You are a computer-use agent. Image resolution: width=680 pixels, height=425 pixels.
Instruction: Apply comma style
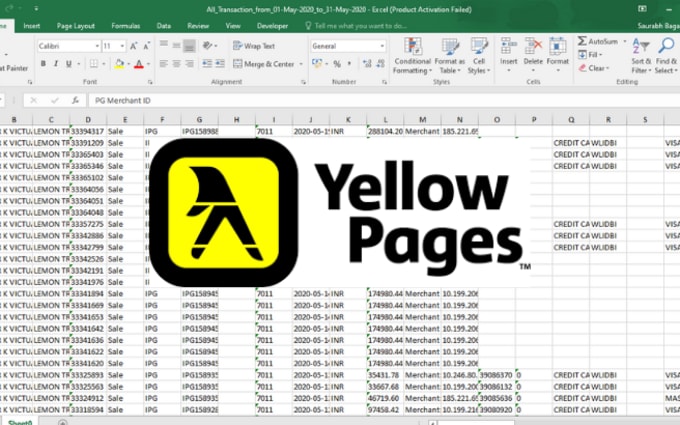pos(349,64)
